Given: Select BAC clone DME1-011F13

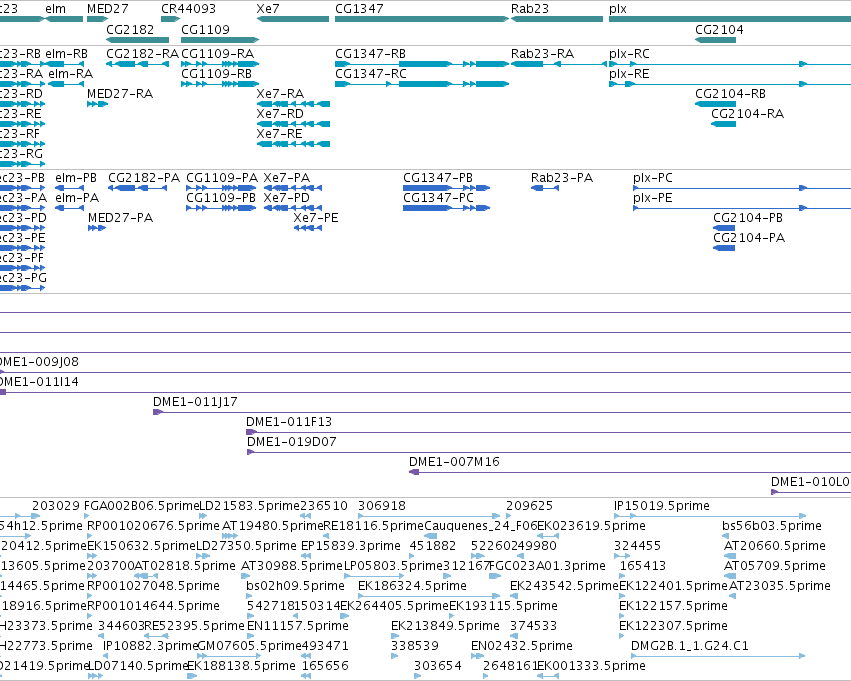Looking at the screenshot, I should click(x=548, y=432).
